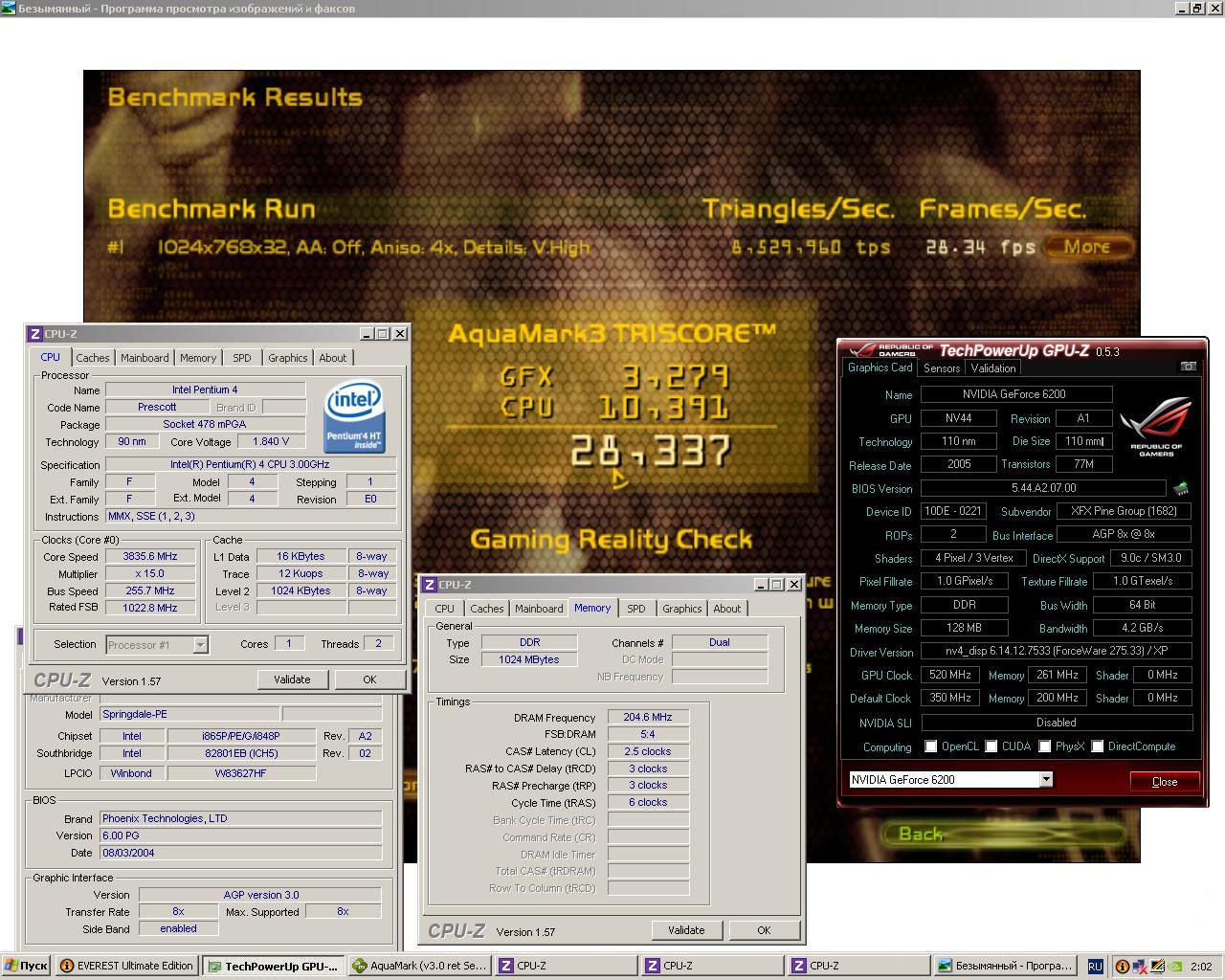1225x980 pixels.
Task: Click the Driver Version field in GPU-Z
Action: tap(1057, 652)
